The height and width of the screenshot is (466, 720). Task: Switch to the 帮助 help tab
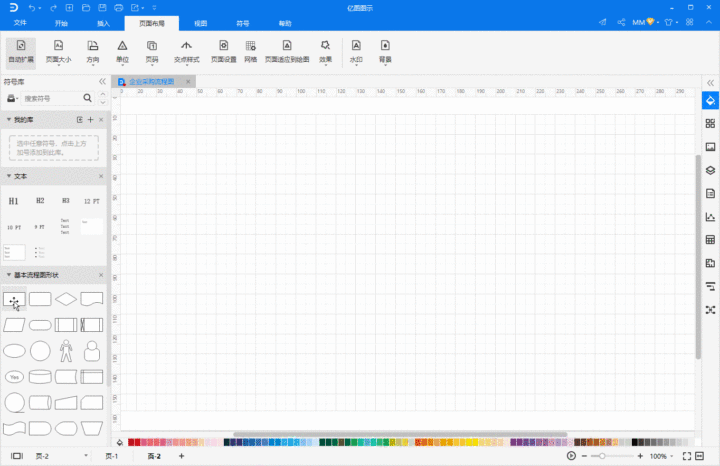[x=285, y=23]
